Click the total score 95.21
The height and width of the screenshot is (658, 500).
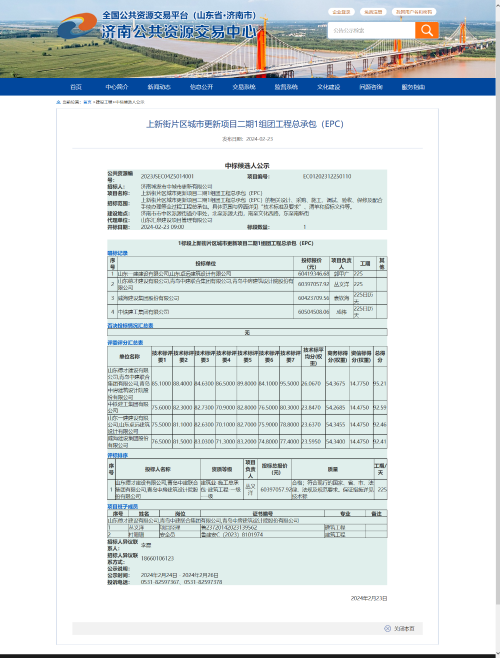(x=380, y=383)
